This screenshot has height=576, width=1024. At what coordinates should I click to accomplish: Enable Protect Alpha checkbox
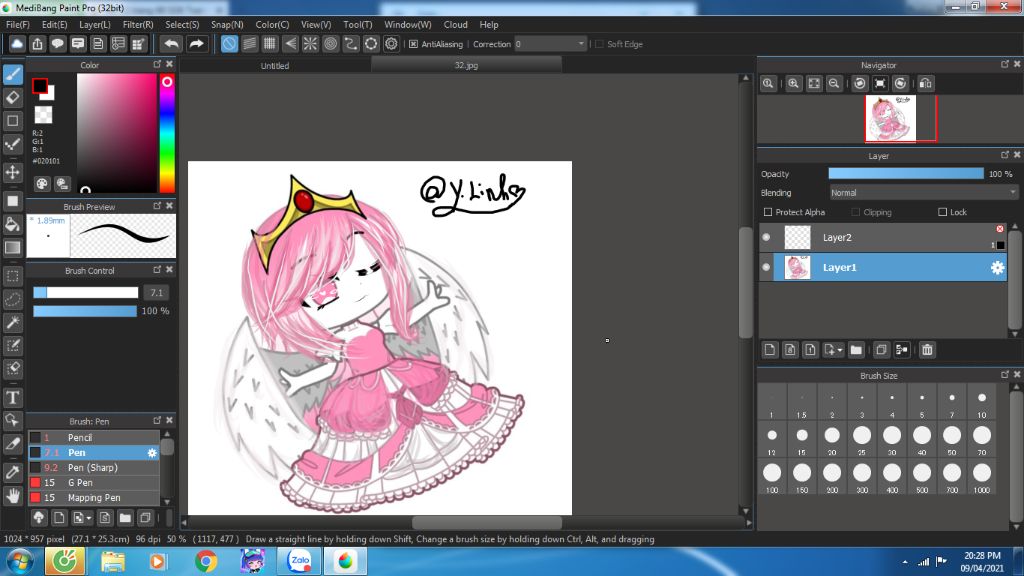point(768,212)
